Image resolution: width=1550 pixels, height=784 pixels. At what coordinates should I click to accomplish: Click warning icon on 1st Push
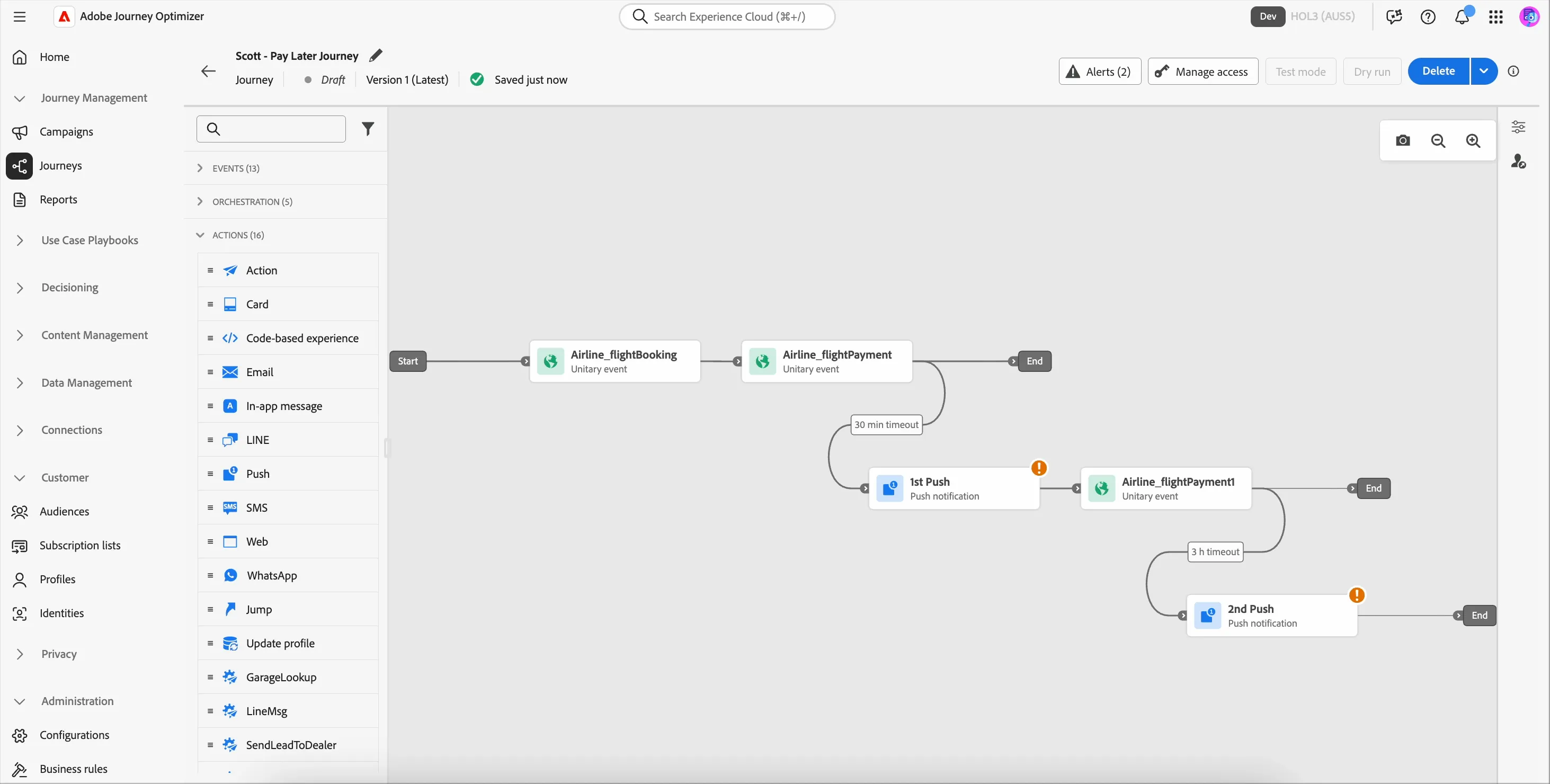1039,468
